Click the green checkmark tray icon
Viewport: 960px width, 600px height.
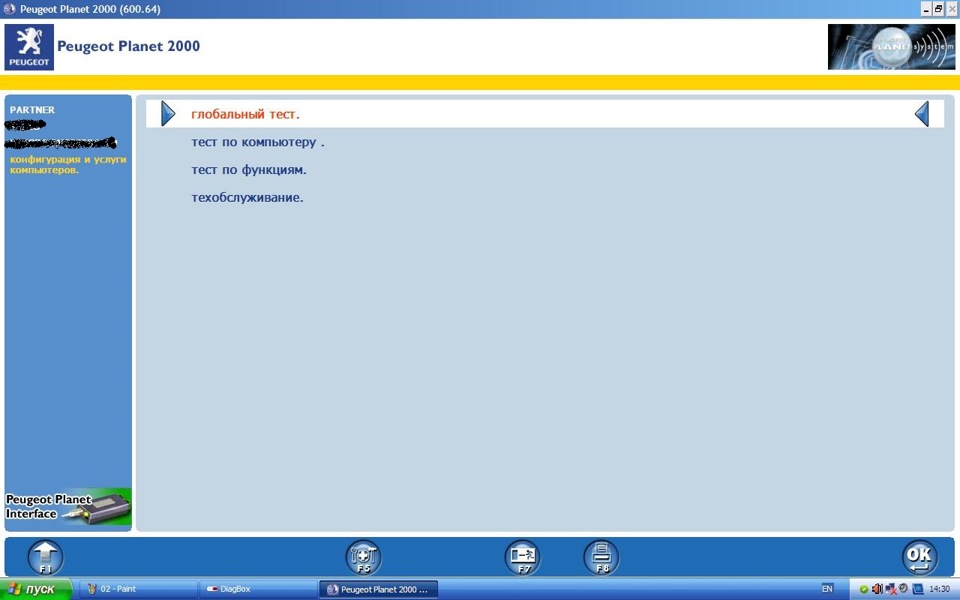[x=863, y=589]
